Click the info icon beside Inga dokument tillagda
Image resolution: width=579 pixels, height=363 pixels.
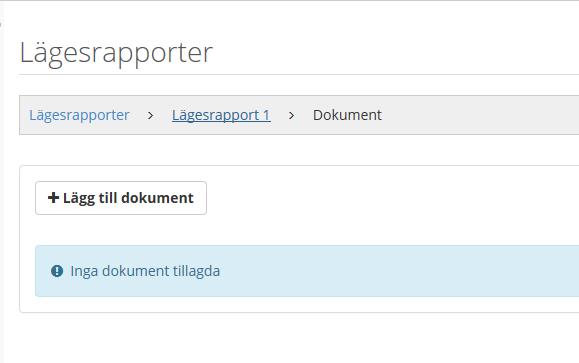[x=57, y=271]
